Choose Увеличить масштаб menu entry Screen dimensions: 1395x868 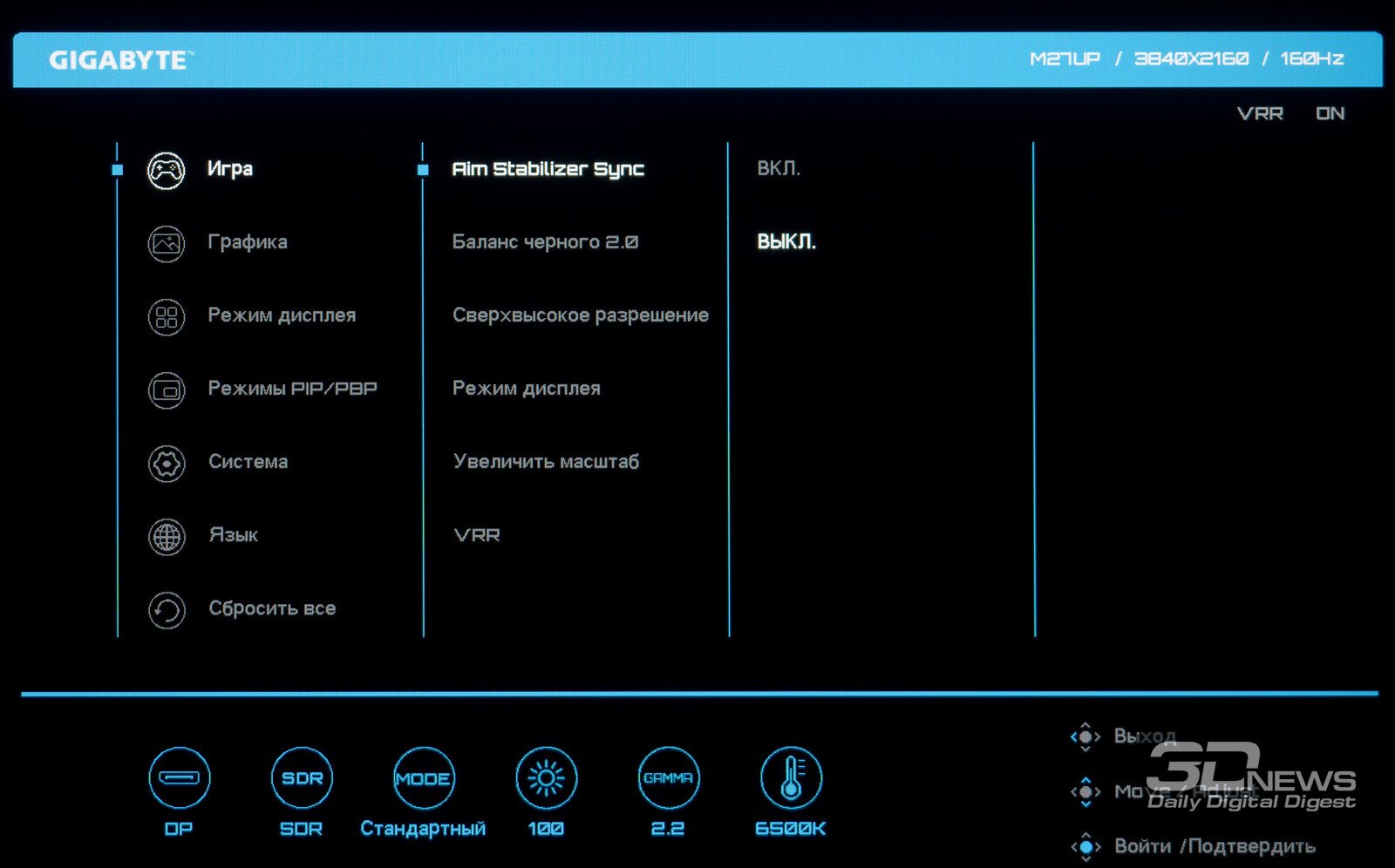click(546, 461)
